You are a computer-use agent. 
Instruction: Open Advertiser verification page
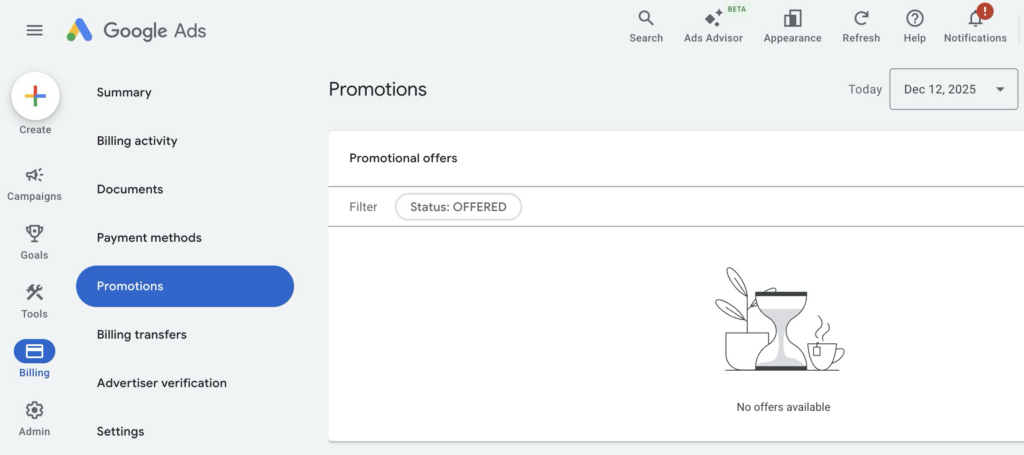point(162,383)
